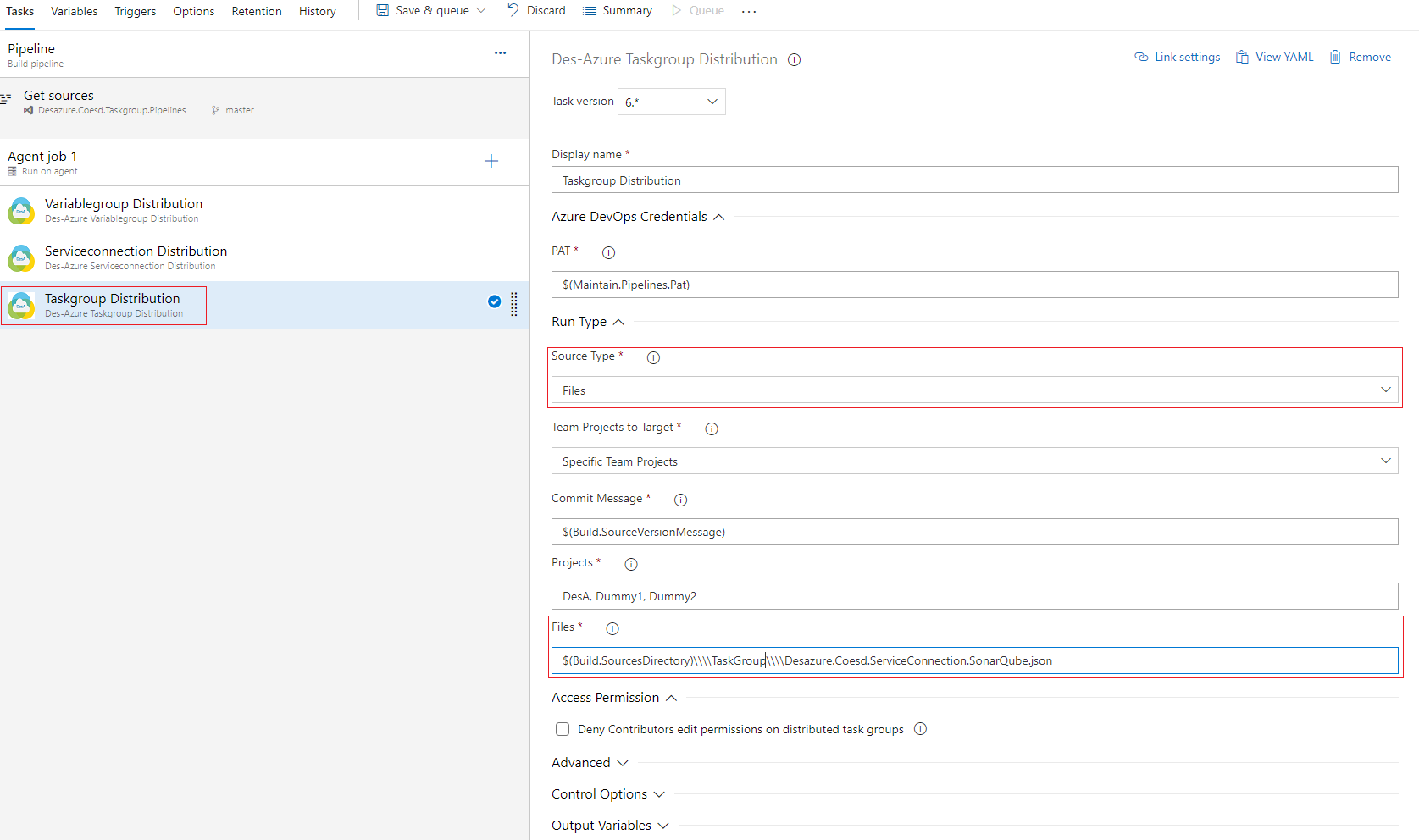1419x840 pixels.
Task: Click the PAT input field
Action: coord(974,285)
